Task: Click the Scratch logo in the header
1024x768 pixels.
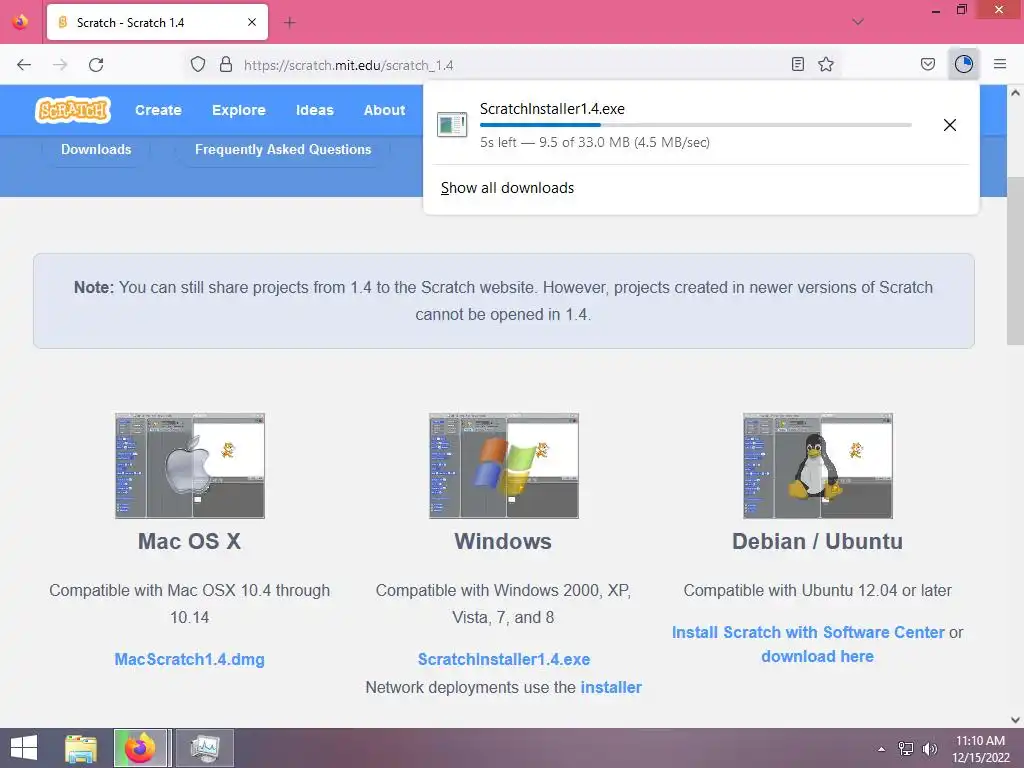Action: 72,110
